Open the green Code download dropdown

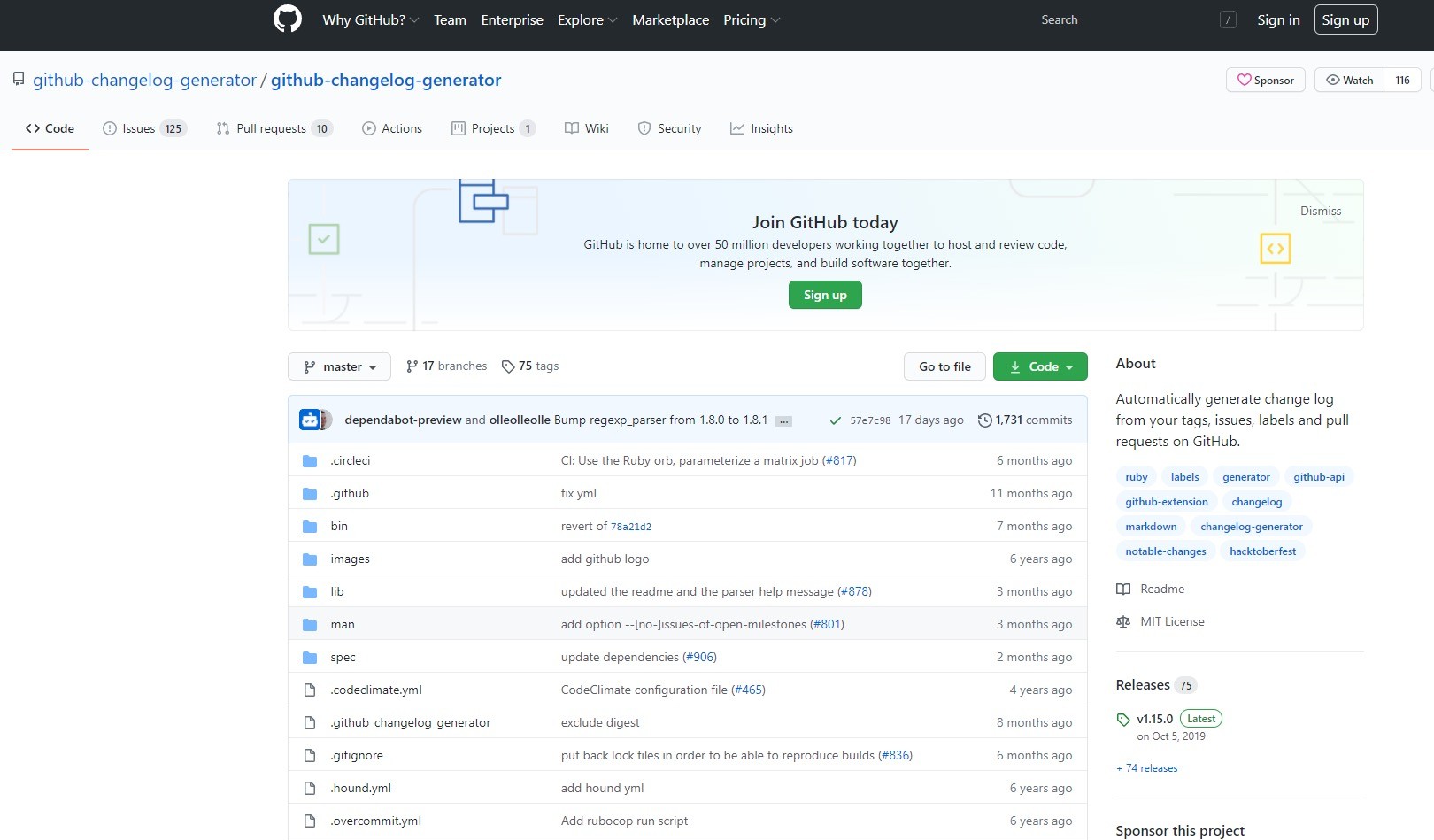point(1040,366)
